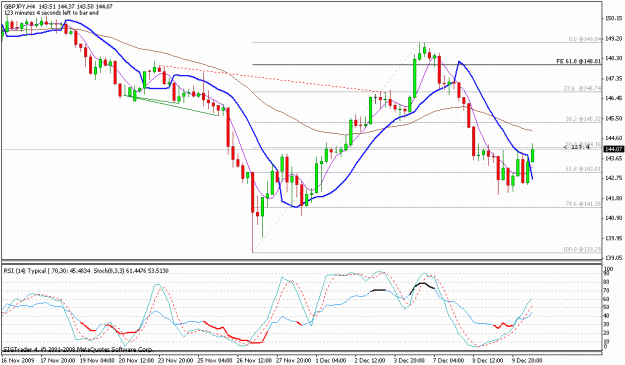
Task: Click the 9 Dec 20:00 time label
Action: point(526,361)
